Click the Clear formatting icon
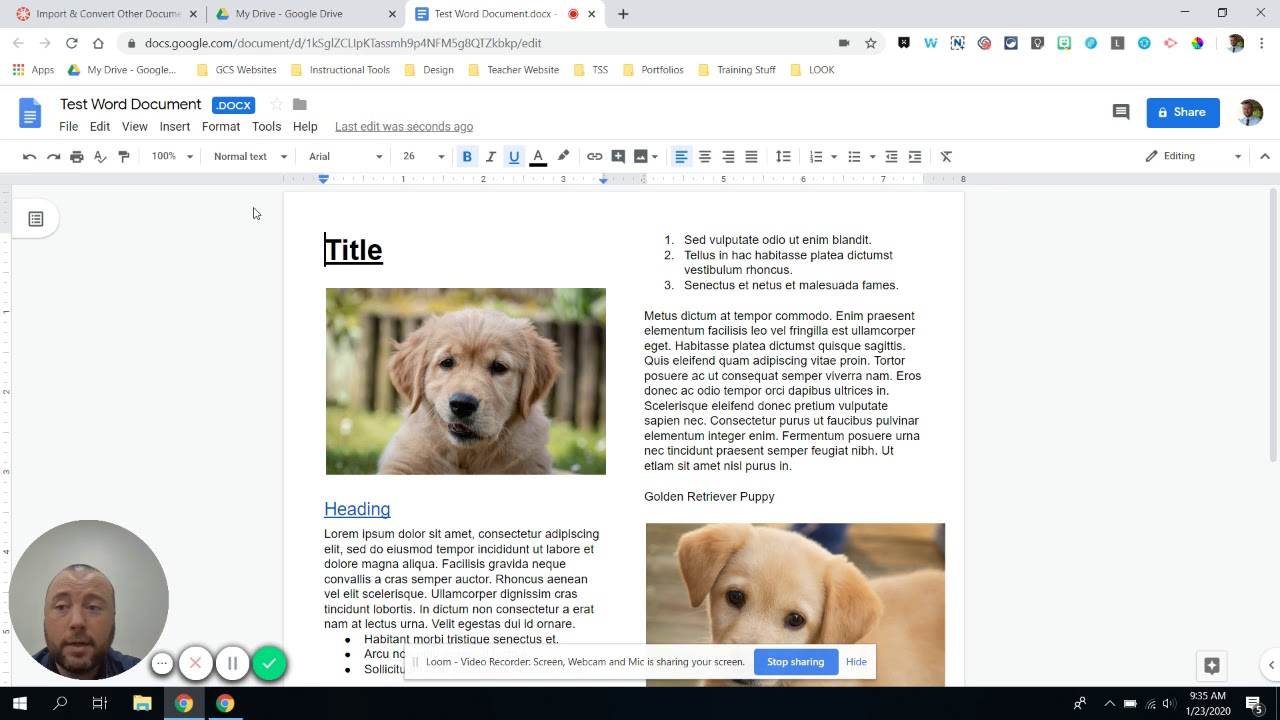The height and width of the screenshot is (720, 1280). tap(946, 156)
